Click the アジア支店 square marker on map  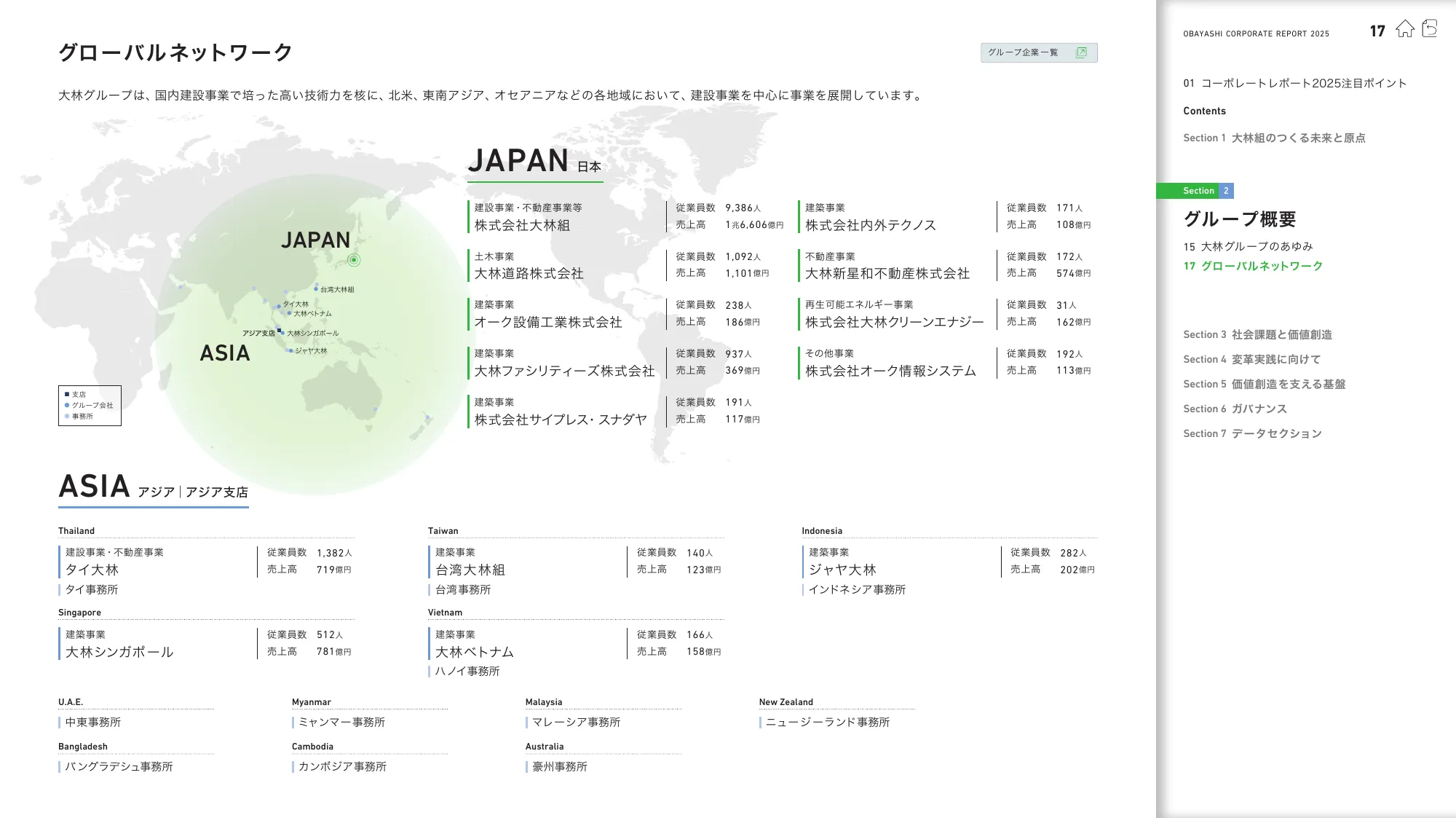click(279, 331)
